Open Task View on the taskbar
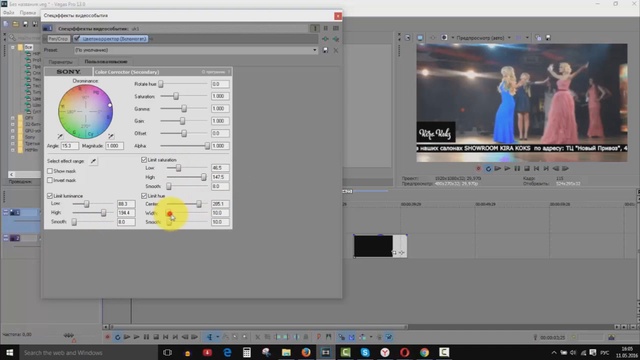Viewport: 640px width, 360px height. 167,352
